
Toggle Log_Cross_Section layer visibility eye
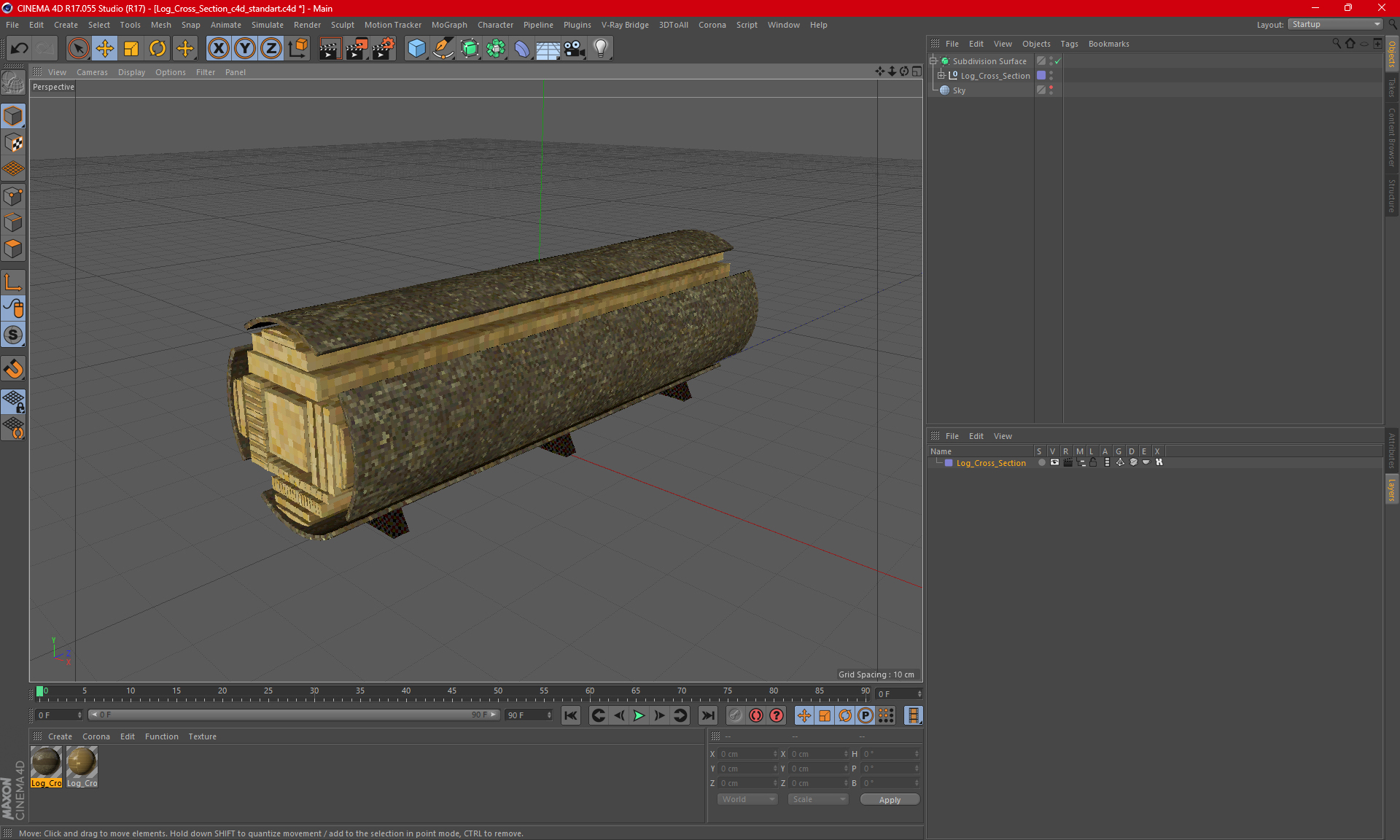pyautogui.click(x=1054, y=462)
